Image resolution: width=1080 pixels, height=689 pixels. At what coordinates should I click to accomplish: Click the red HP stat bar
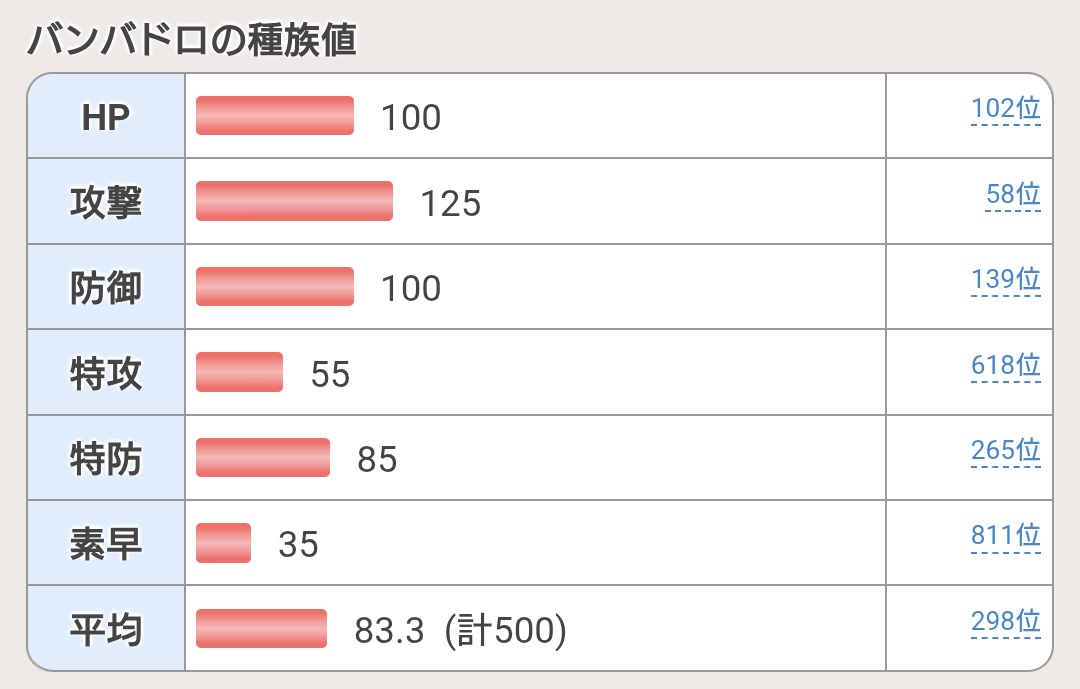275,115
